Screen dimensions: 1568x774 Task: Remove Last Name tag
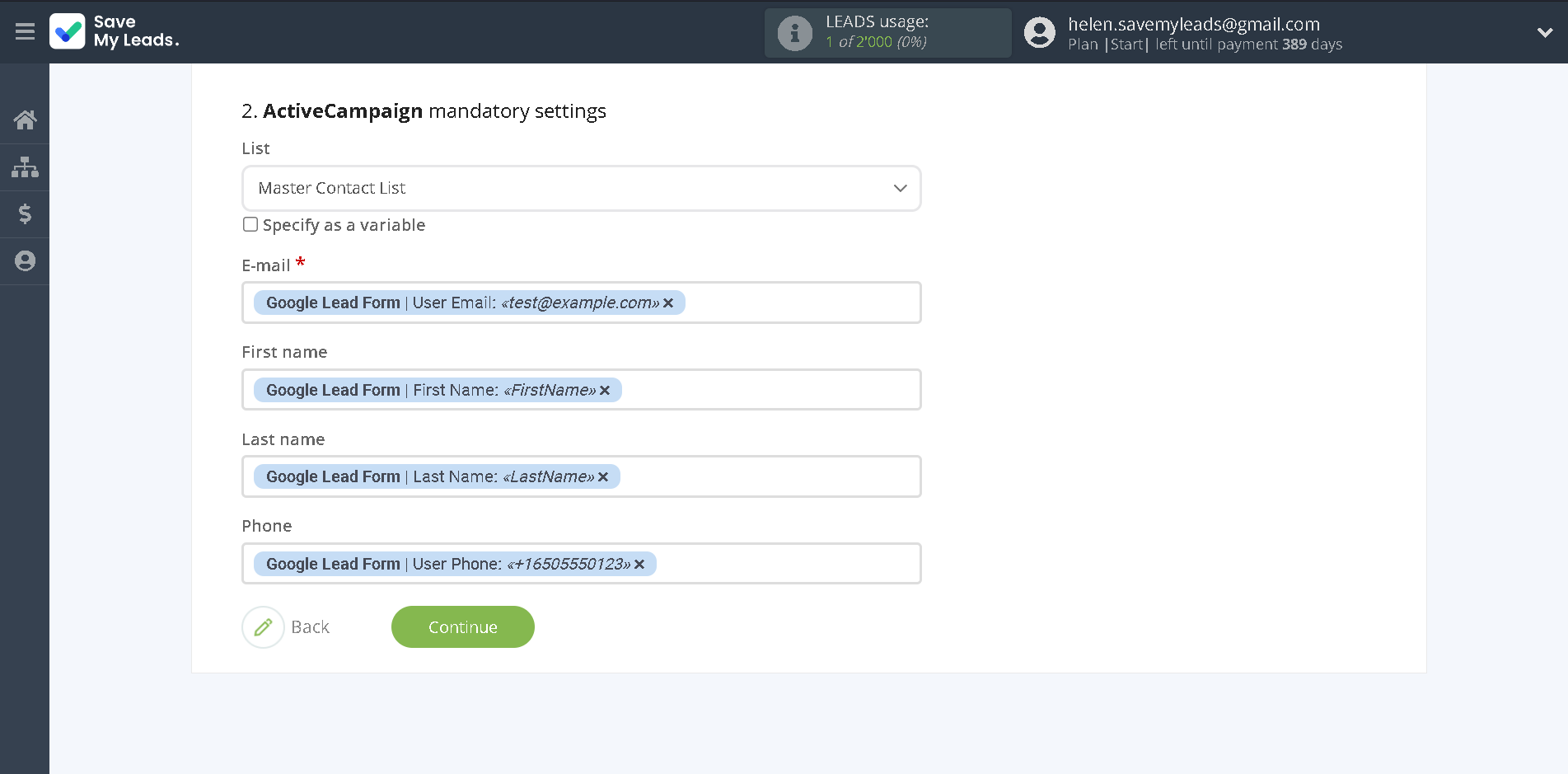[x=603, y=477]
